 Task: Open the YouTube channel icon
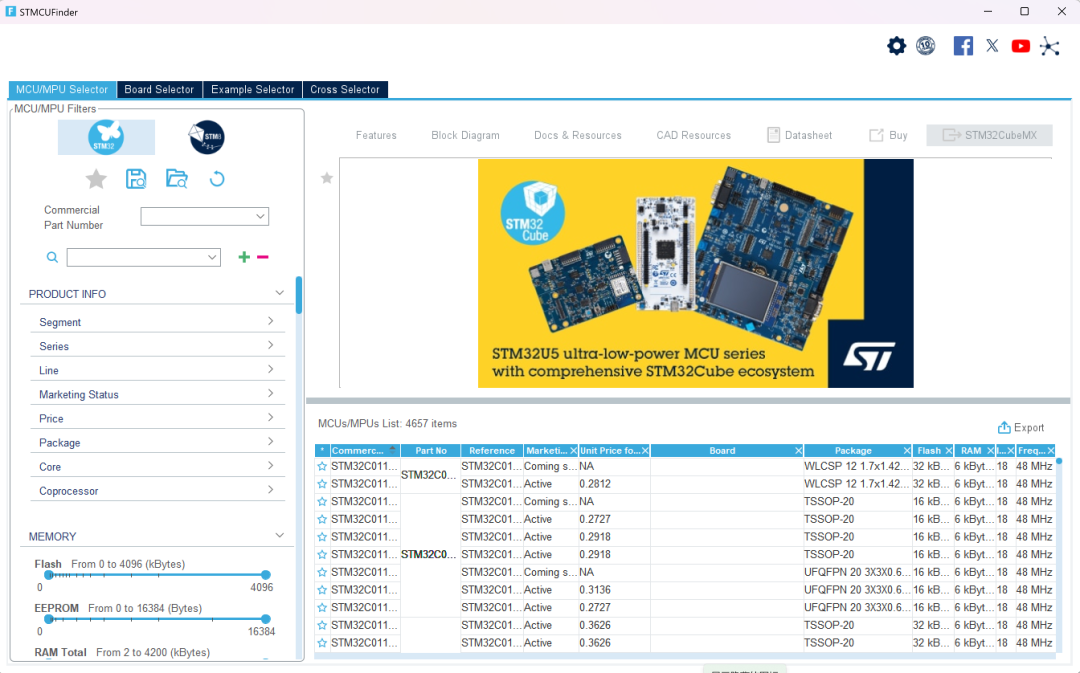1021,46
